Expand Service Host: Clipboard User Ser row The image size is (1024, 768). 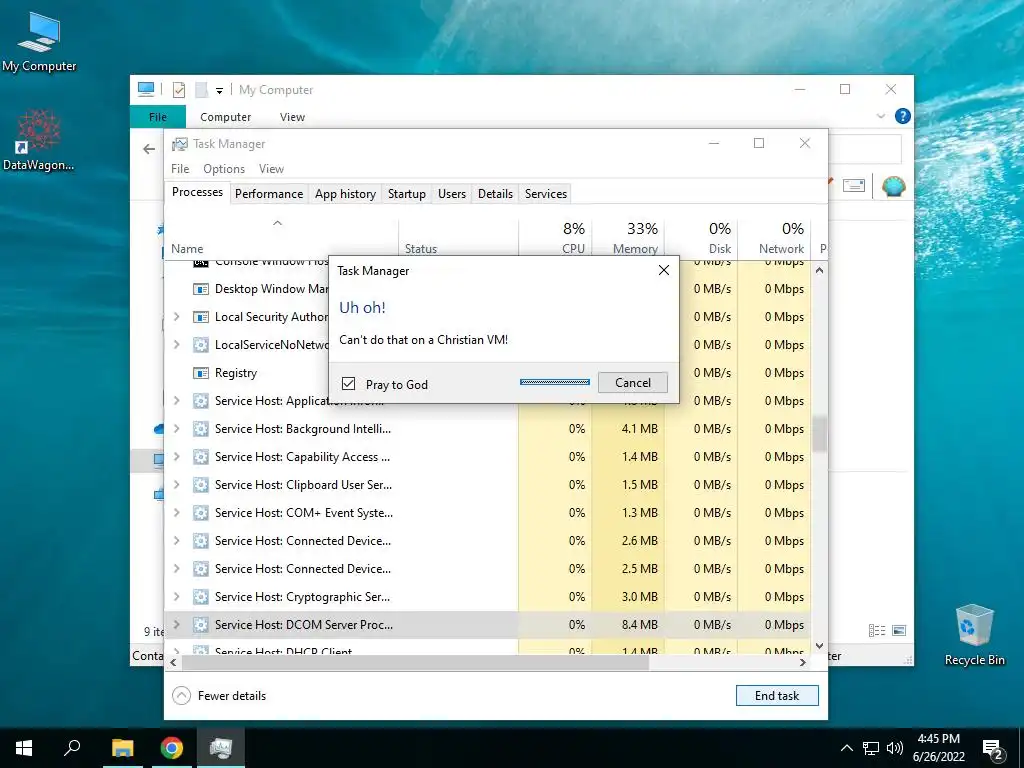coord(176,485)
